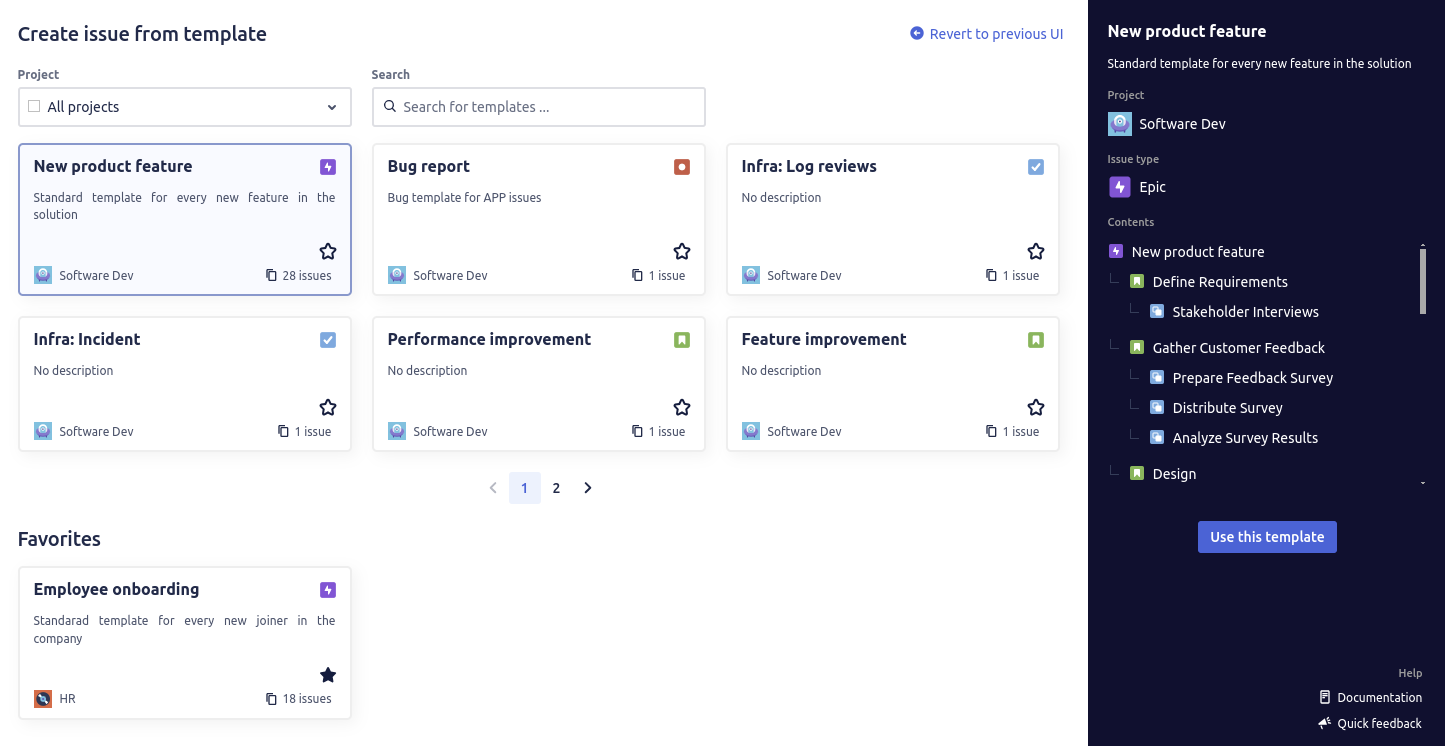Click the green story icon on Performance improvement card
The height and width of the screenshot is (746, 1445).
click(x=682, y=340)
